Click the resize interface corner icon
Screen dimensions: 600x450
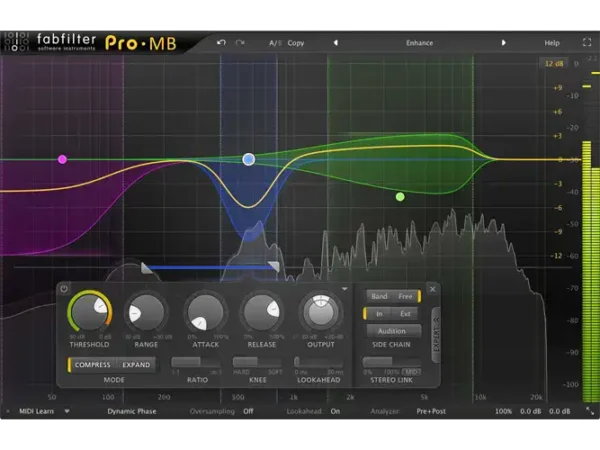tap(590, 411)
